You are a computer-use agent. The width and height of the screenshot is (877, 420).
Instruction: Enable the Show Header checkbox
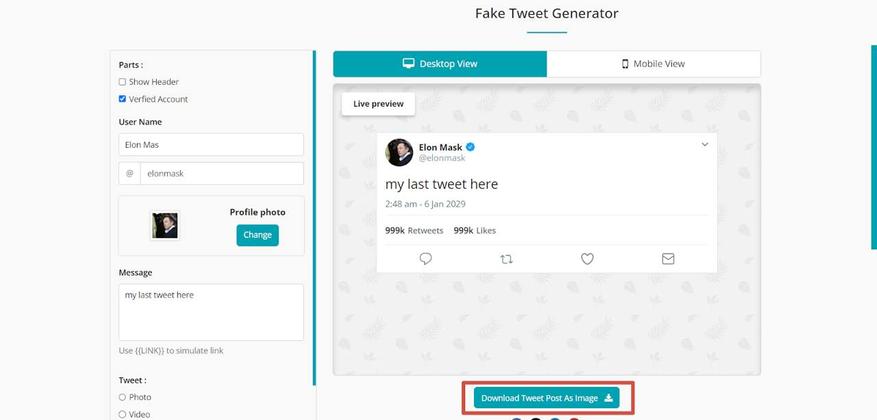point(122,82)
